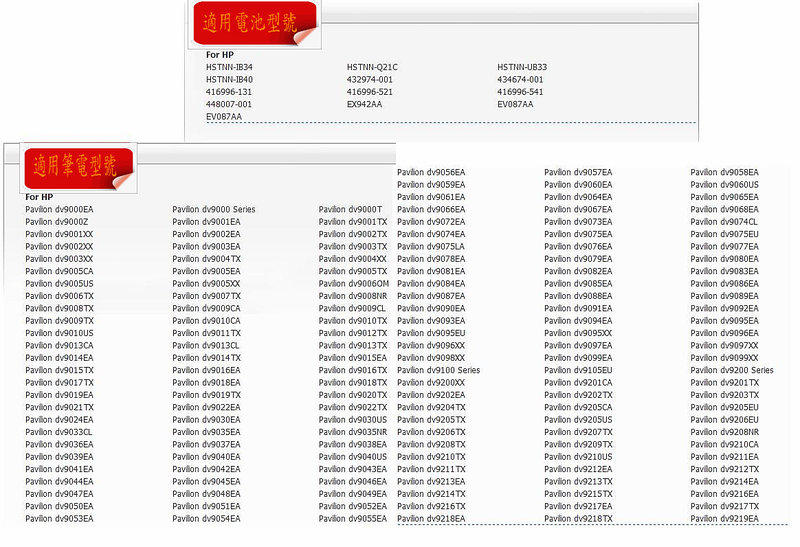Select Pavilion dv9004TX in the list
The width and height of the screenshot is (800, 547).
point(207,259)
